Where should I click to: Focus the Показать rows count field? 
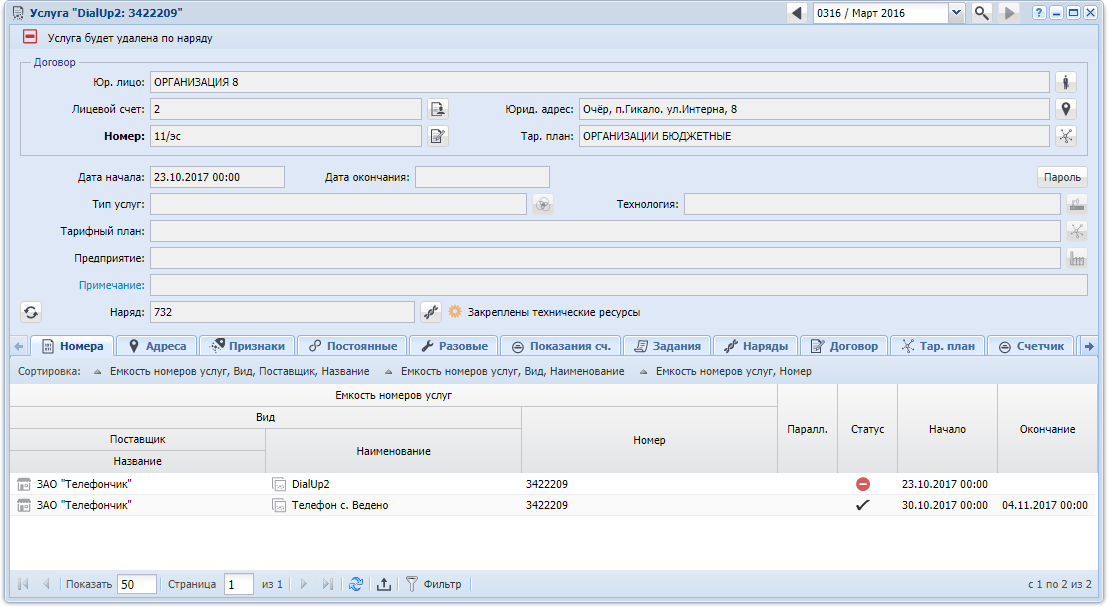136,584
